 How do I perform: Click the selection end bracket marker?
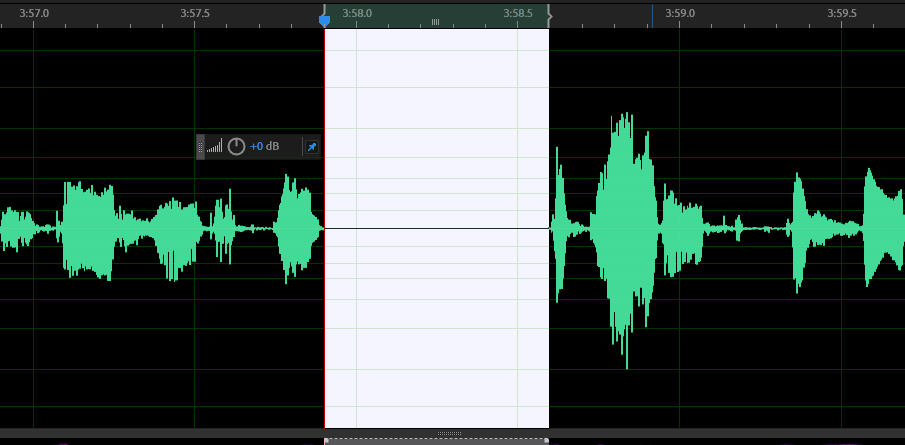tap(549, 16)
